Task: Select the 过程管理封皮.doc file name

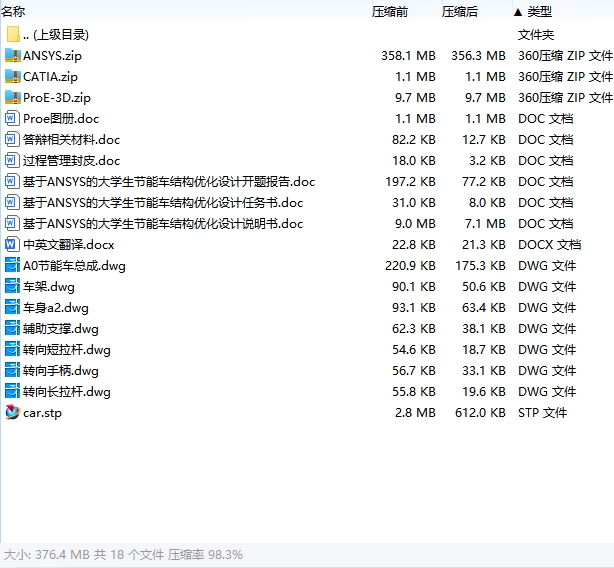Action: point(71,160)
